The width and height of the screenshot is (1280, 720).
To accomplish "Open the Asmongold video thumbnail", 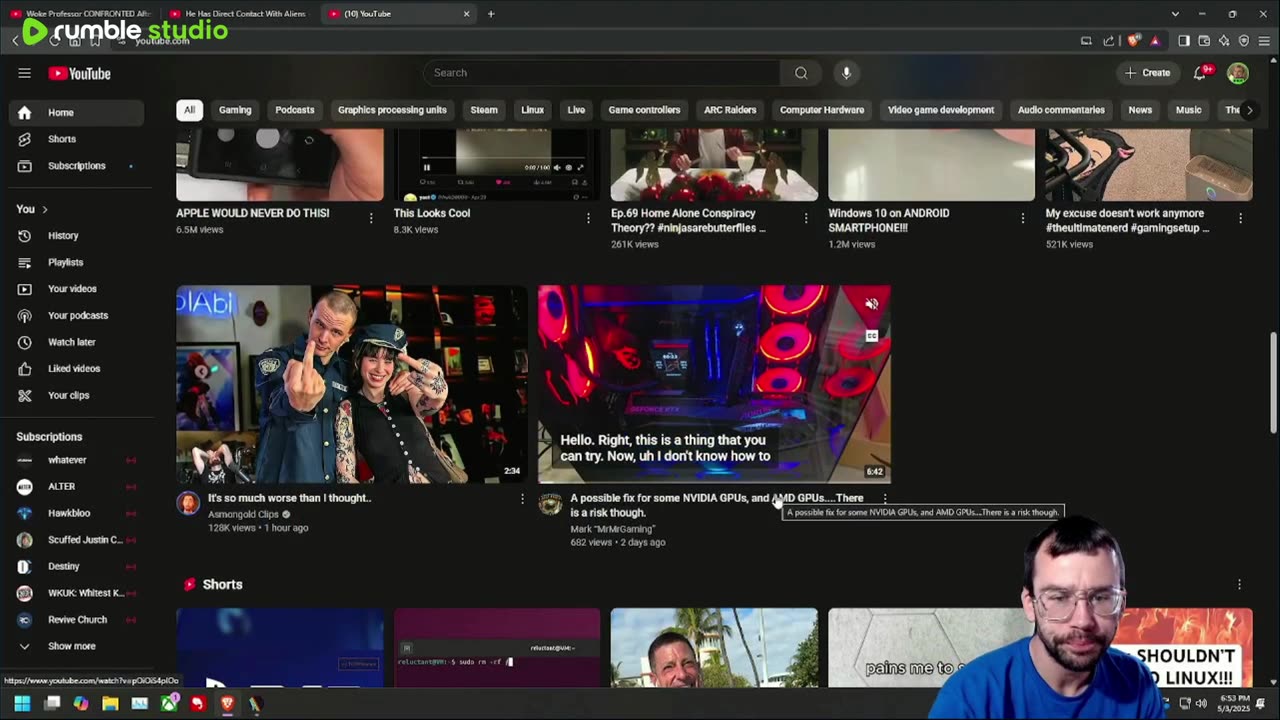I will coord(352,384).
